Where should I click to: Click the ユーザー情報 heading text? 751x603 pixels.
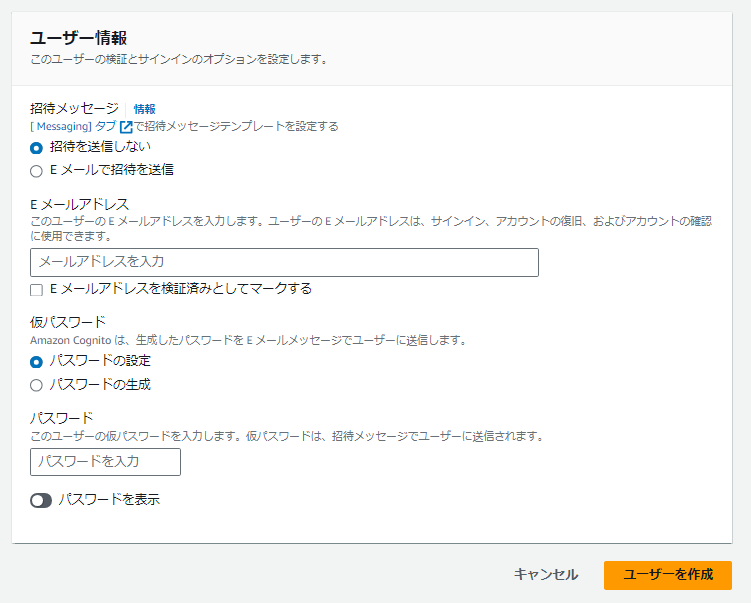pyautogui.click(x=79, y=38)
